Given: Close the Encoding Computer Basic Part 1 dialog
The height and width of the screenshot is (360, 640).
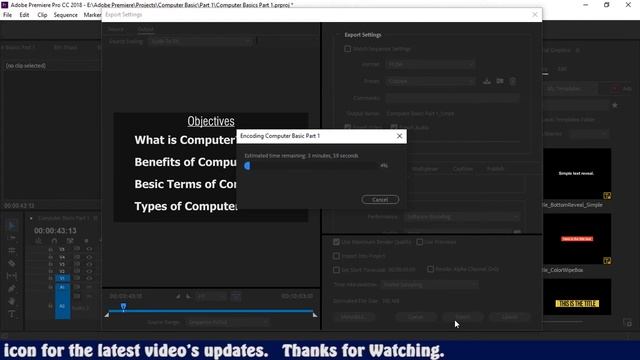Looking at the screenshot, I should click(x=399, y=136).
